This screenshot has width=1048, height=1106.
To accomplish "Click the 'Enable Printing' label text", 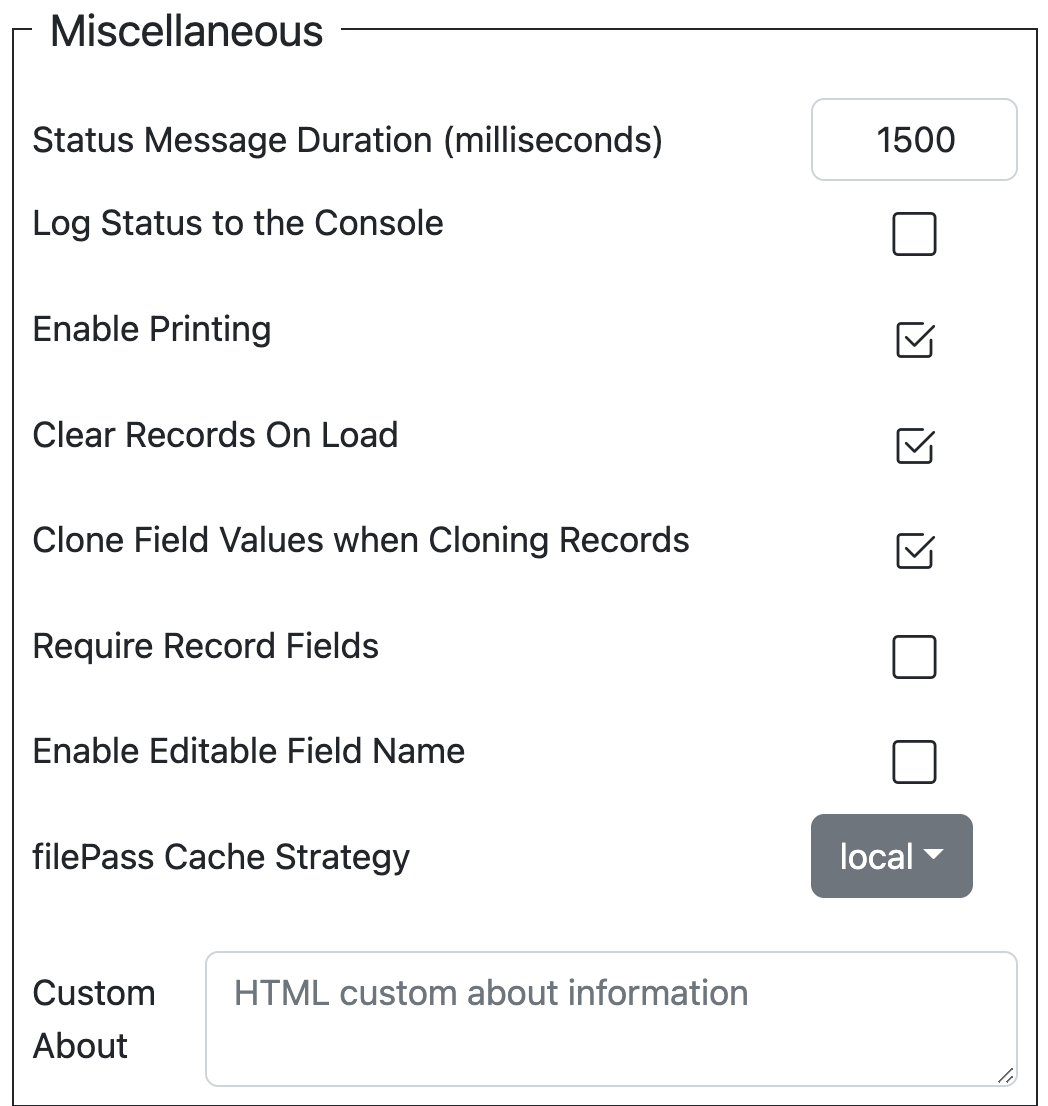I will click(x=152, y=329).
